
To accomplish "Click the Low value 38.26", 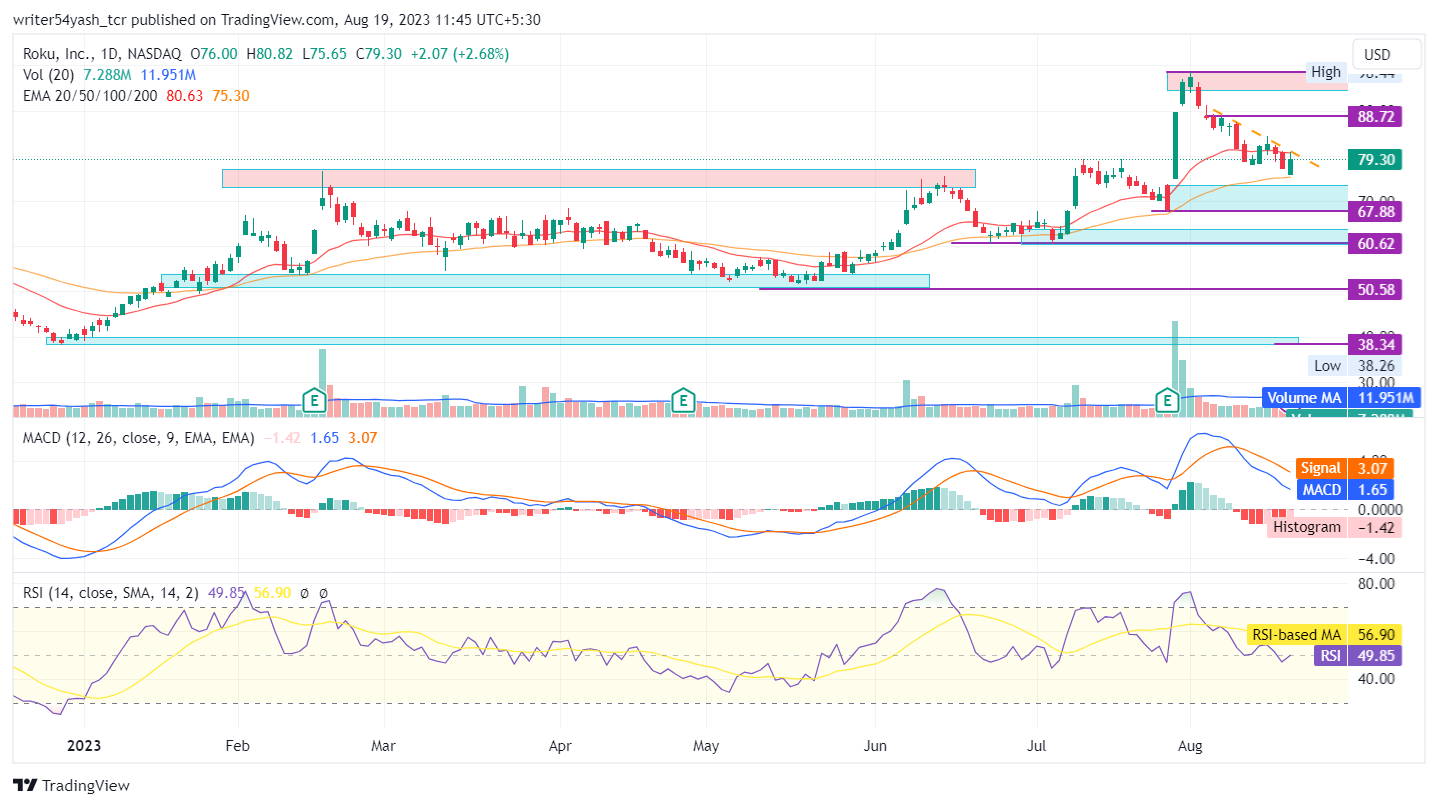I will click(x=1375, y=366).
